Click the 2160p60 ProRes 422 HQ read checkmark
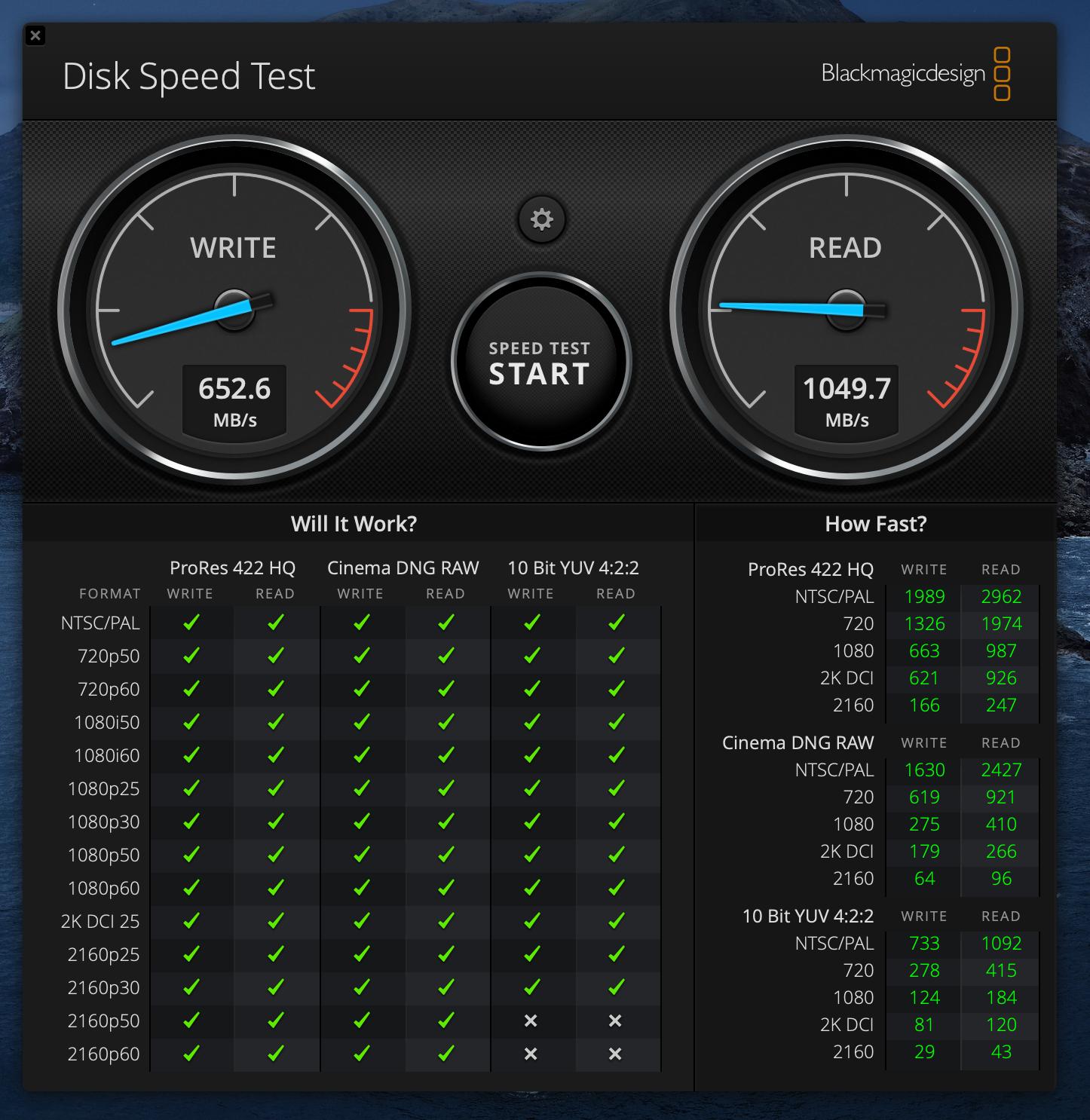This screenshot has width=1090, height=1120. coord(276,1054)
